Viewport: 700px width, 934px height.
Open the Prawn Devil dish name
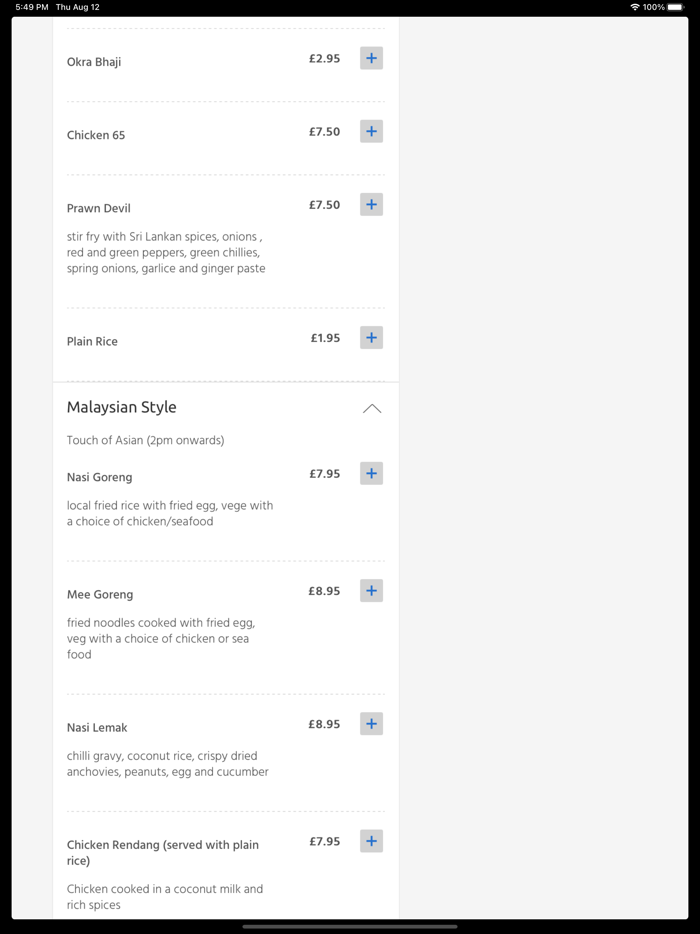(99, 208)
